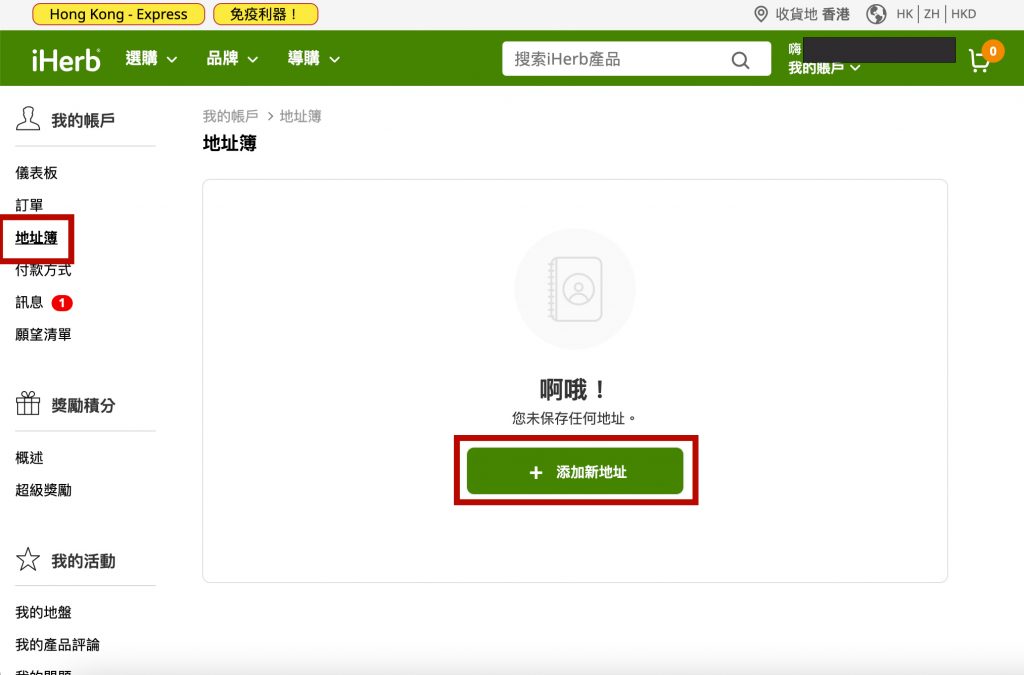
Task: Expand the 選購 dropdown menu
Action: 151,59
